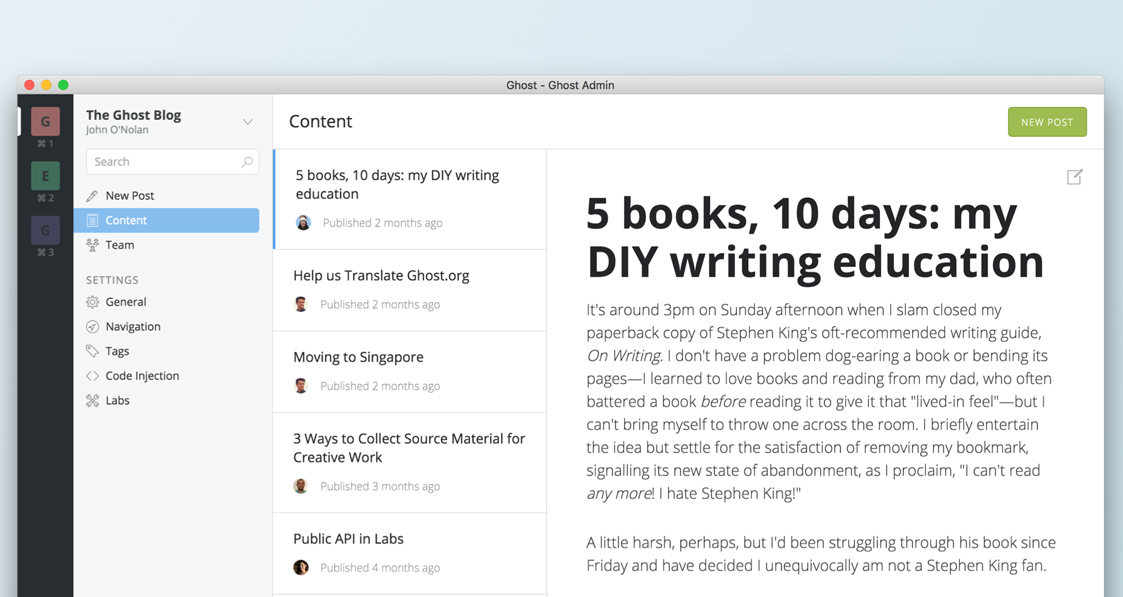The width and height of the screenshot is (1123, 597).
Task: Open post 'Help us Translate Ghost.org'
Action: (410, 291)
